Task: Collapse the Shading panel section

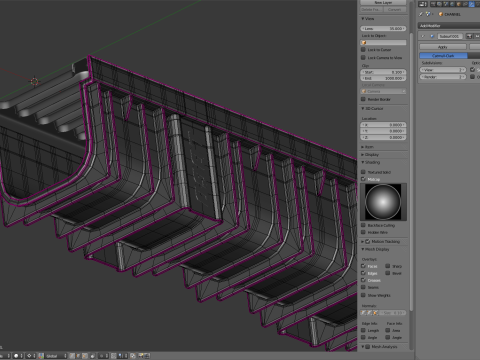Action: [363, 162]
